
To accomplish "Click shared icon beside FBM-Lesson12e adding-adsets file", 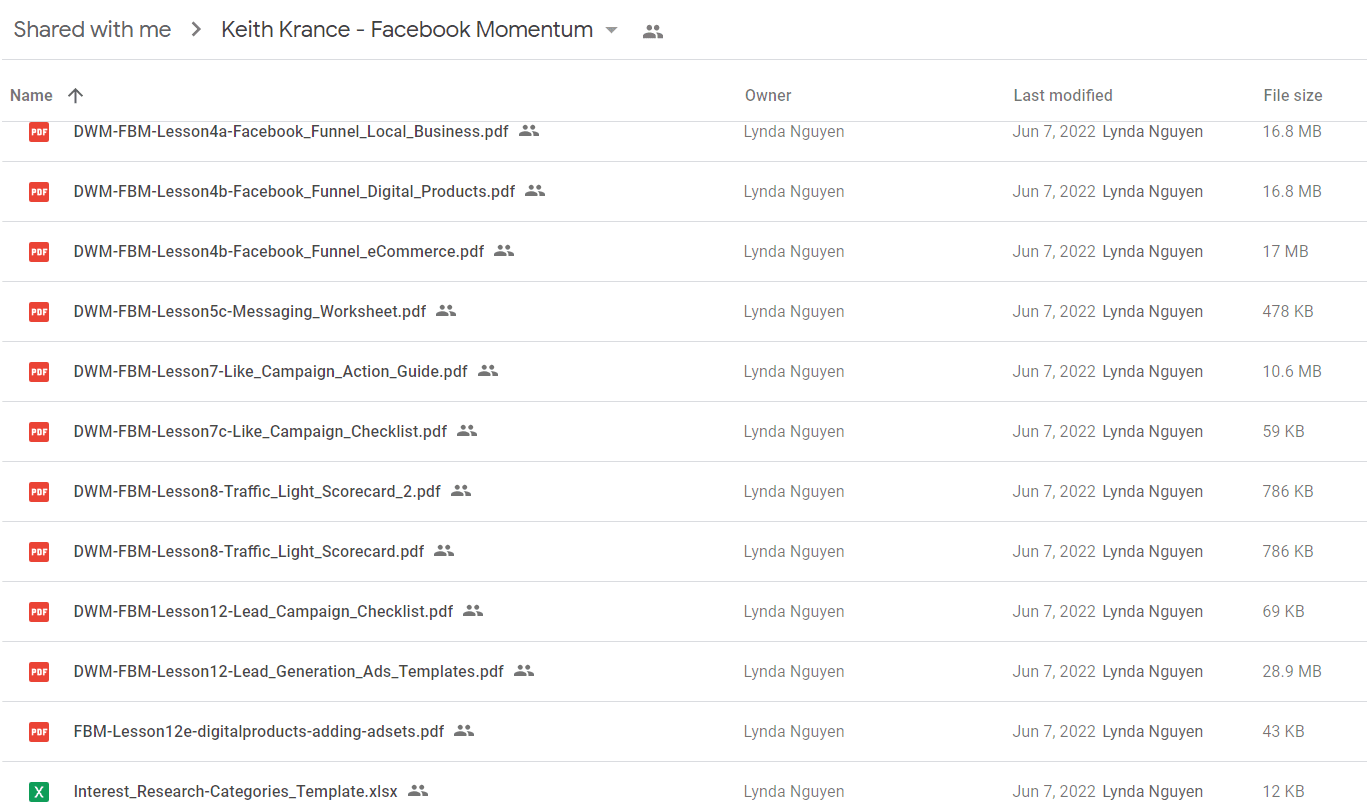I will click(x=464, y=730).
